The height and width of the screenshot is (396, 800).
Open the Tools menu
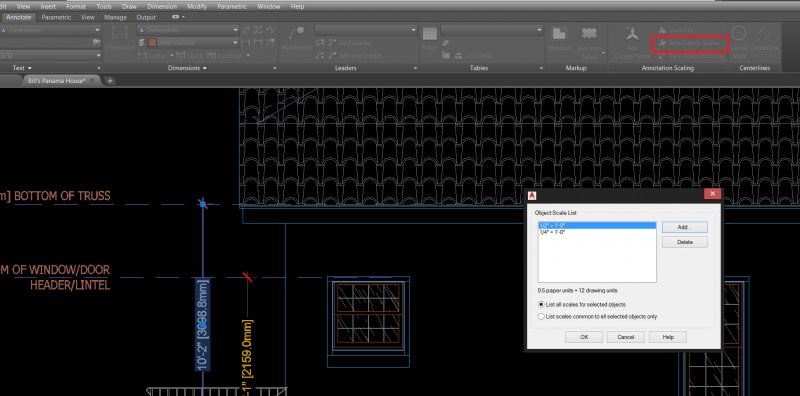(x=104, y=7)
